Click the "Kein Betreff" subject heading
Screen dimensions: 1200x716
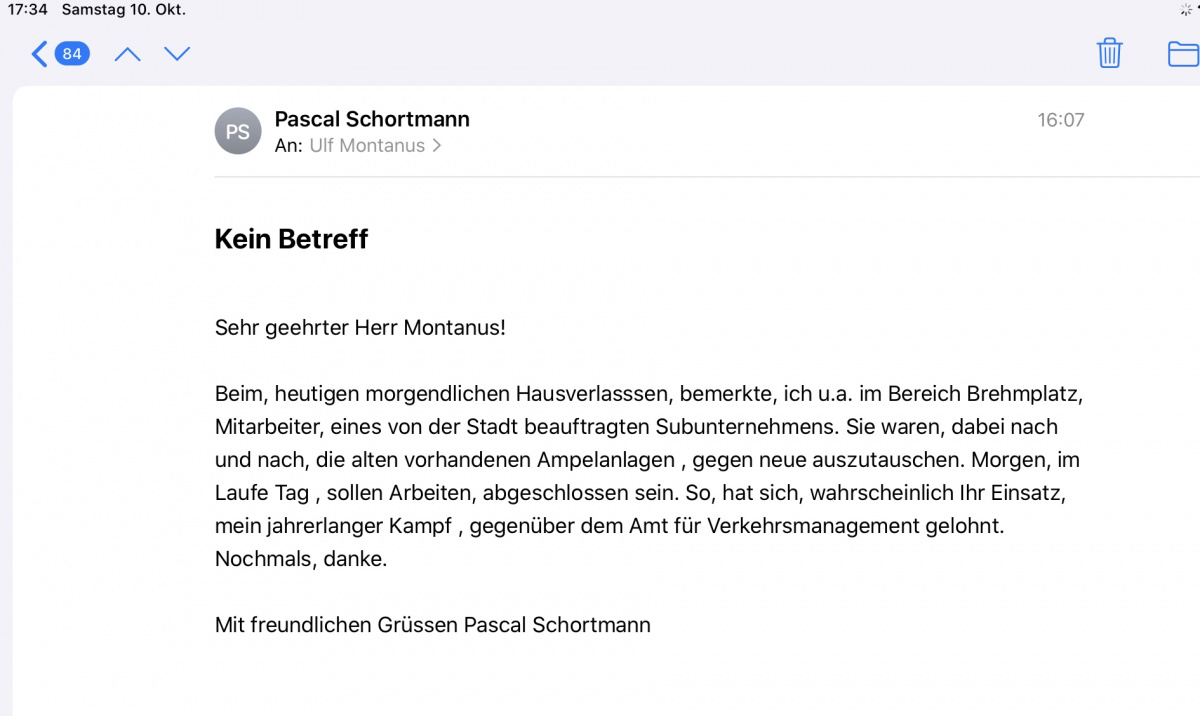coord(291,239)
